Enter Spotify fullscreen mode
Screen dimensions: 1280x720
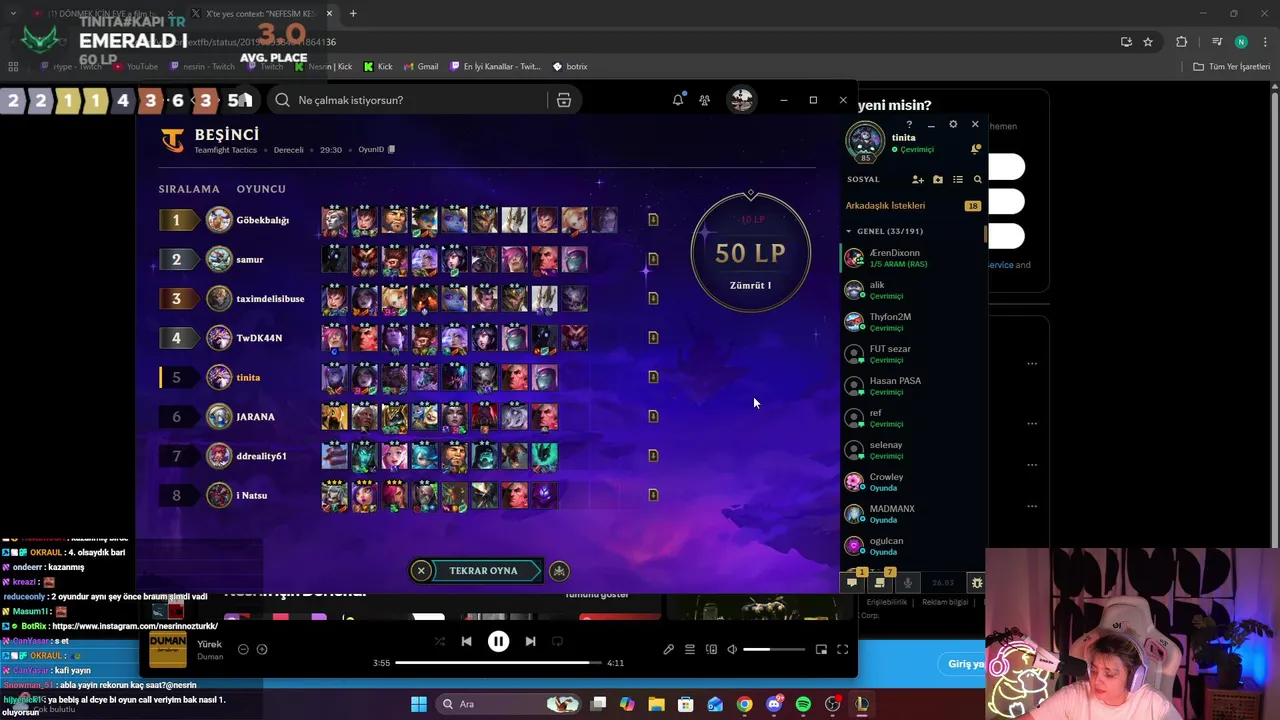point(842,650)
